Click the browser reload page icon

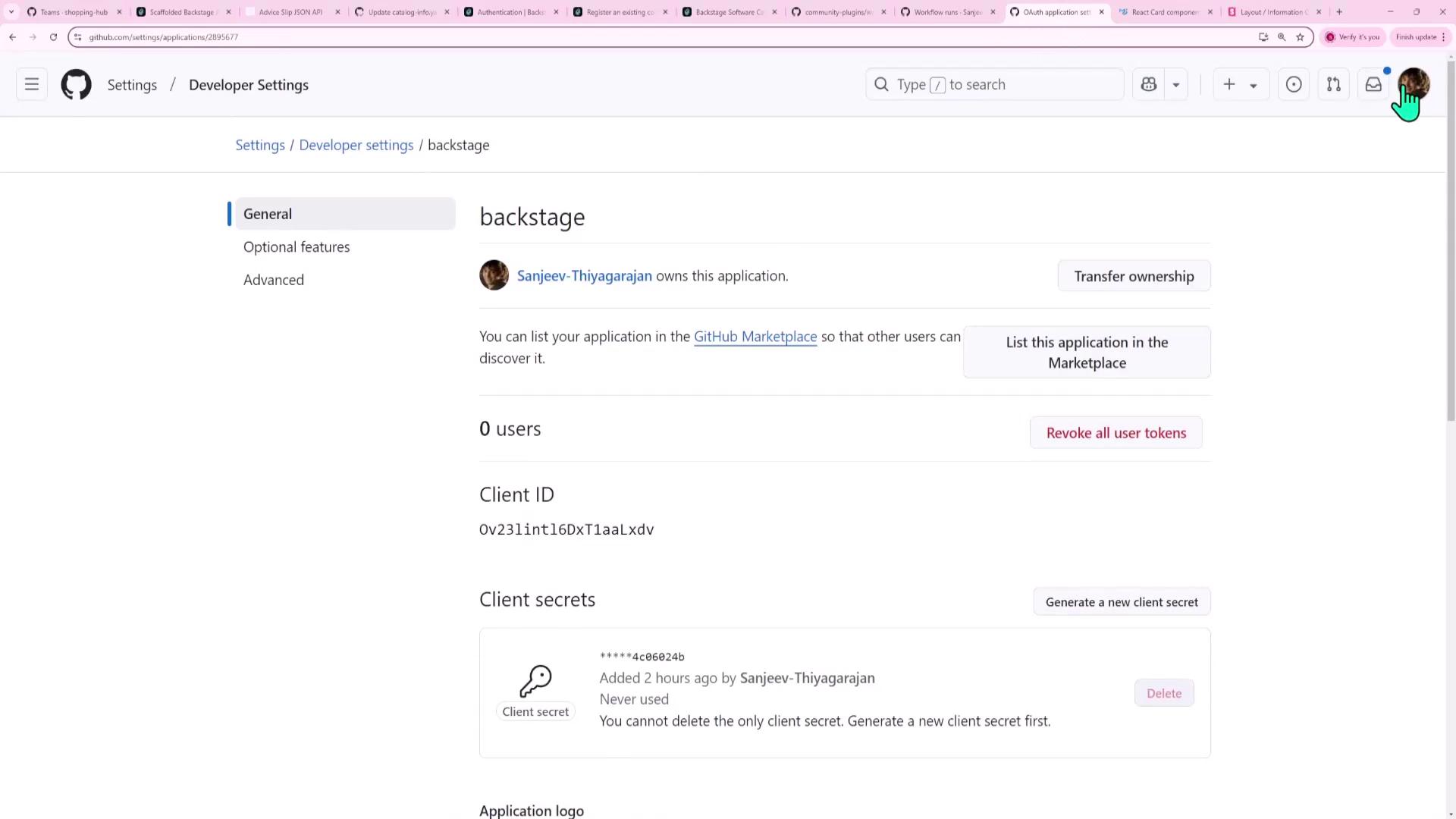[x=53, y=37]
